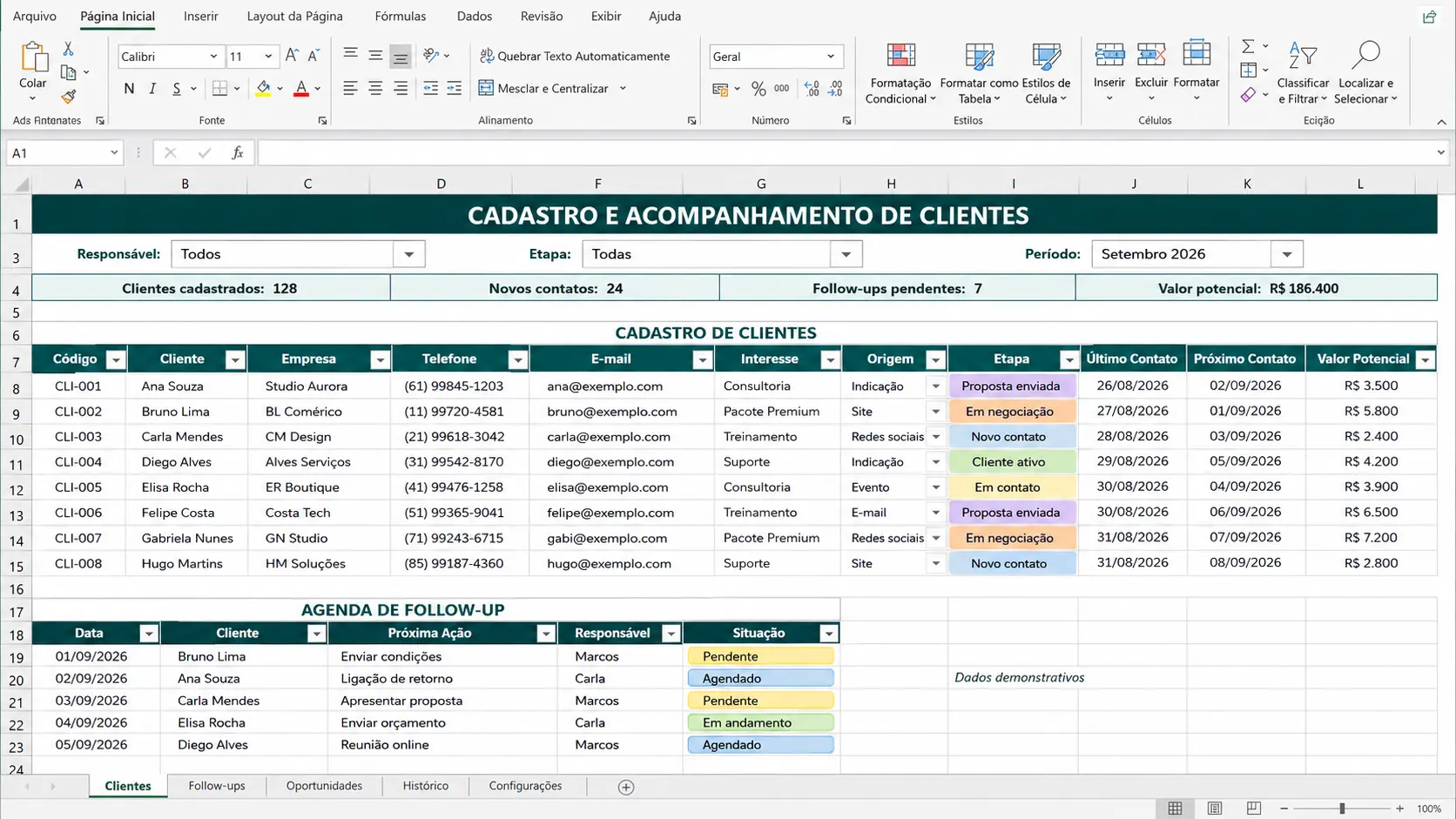Open the Fórmulas ribbon tab
This screenshot has height=819, width=1456.
pos(400,16)
